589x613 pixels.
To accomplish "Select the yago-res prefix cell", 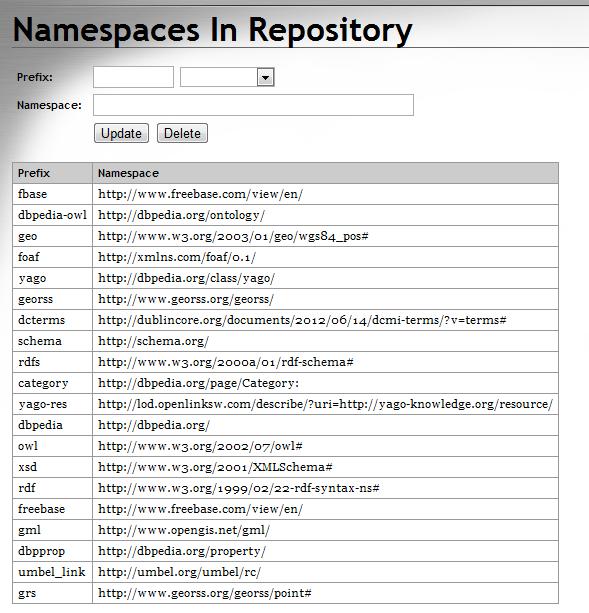I will click(52, 404).
